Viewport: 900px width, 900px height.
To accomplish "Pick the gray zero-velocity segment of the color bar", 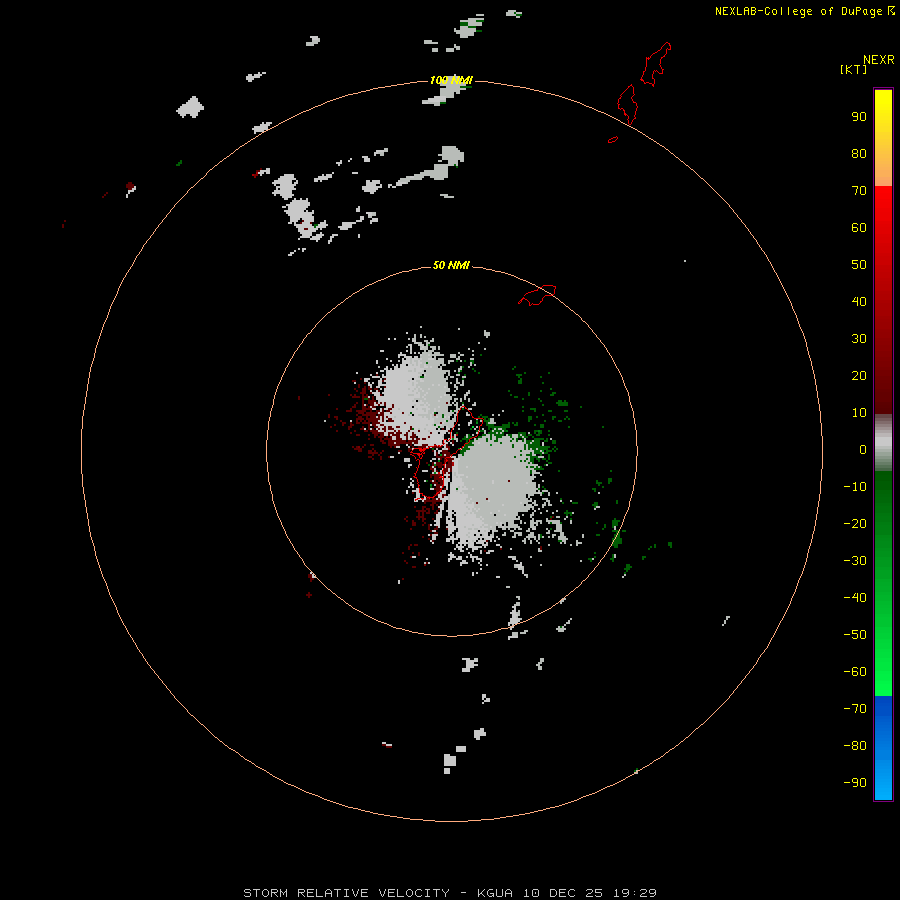I will pos(883,443).
